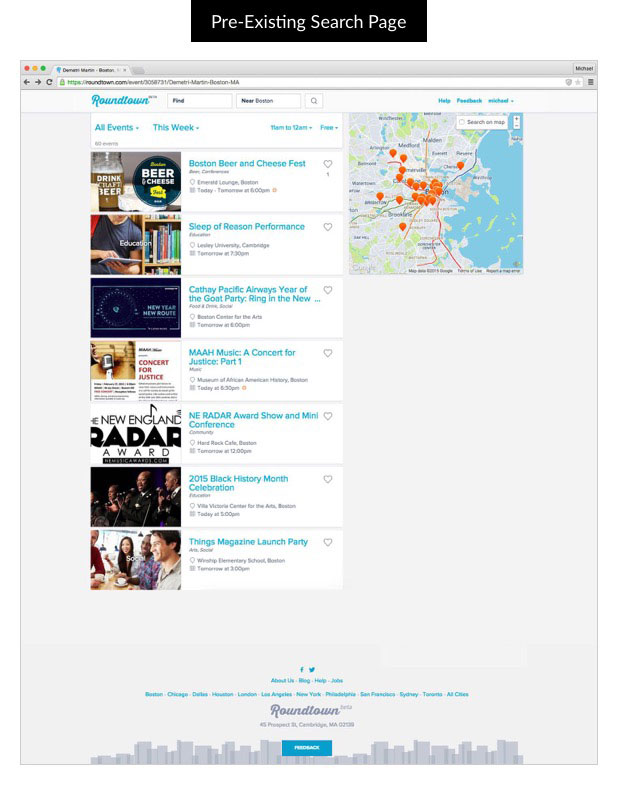Favorite Boston Beer and Cheese Fest heart
Screen dimensions: 618x785
click(328, 164)
